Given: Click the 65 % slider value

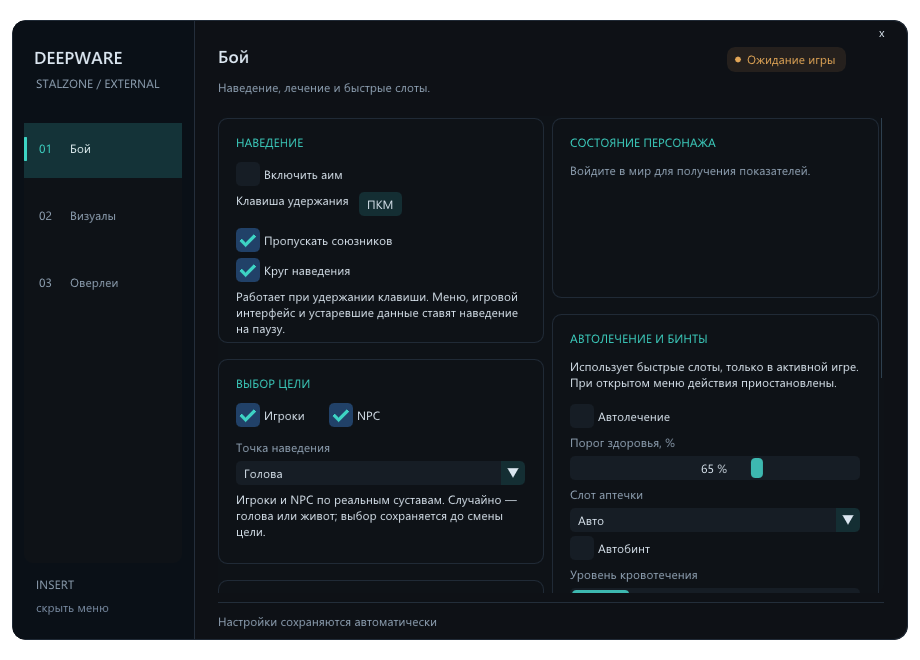Looking at the screenshot, I should pos(713,469).
